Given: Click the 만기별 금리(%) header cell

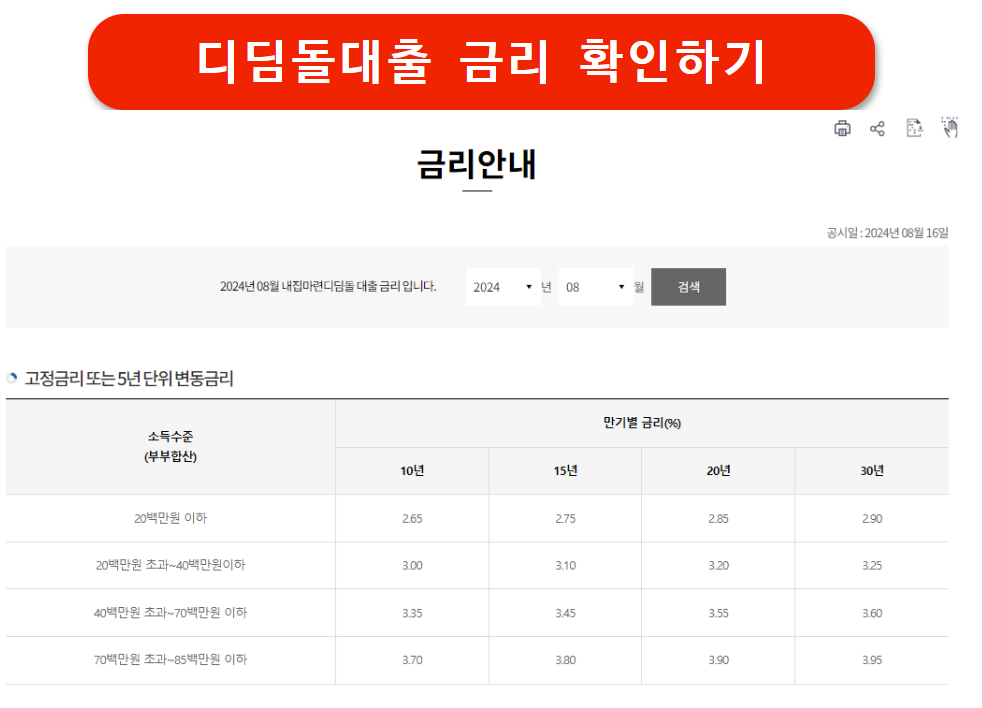Looking at the screenshot, I should tap(641, 424).
